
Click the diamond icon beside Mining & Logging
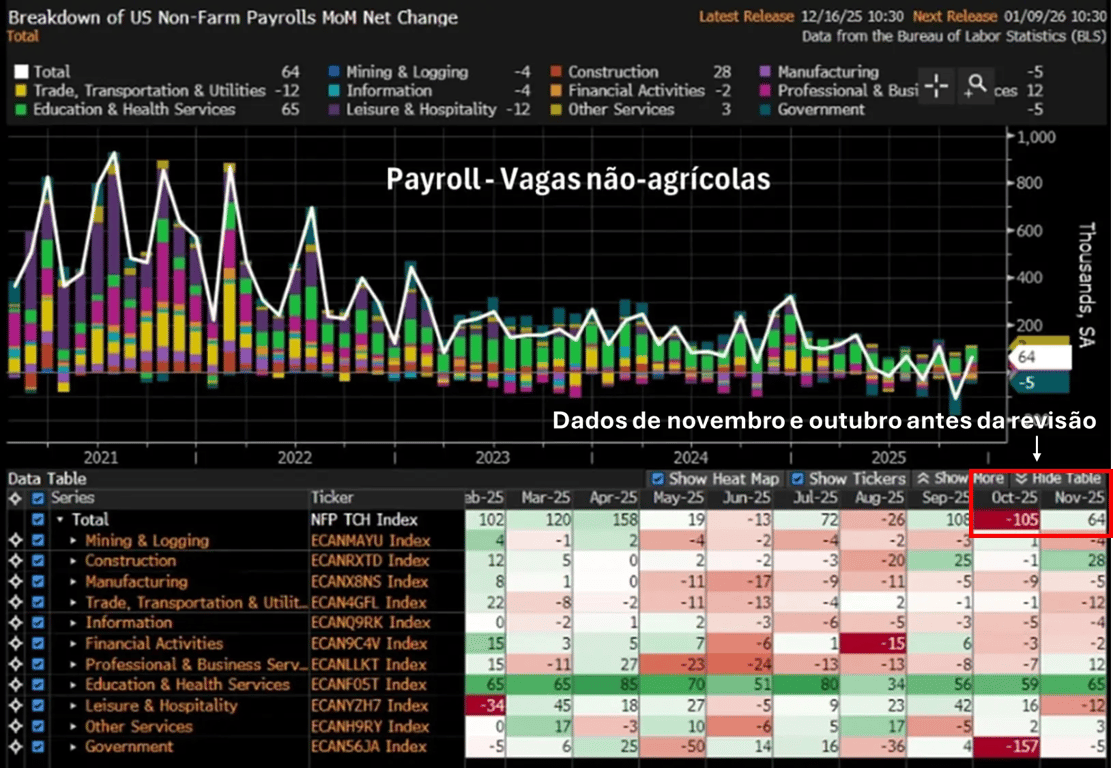pos(15,541)
